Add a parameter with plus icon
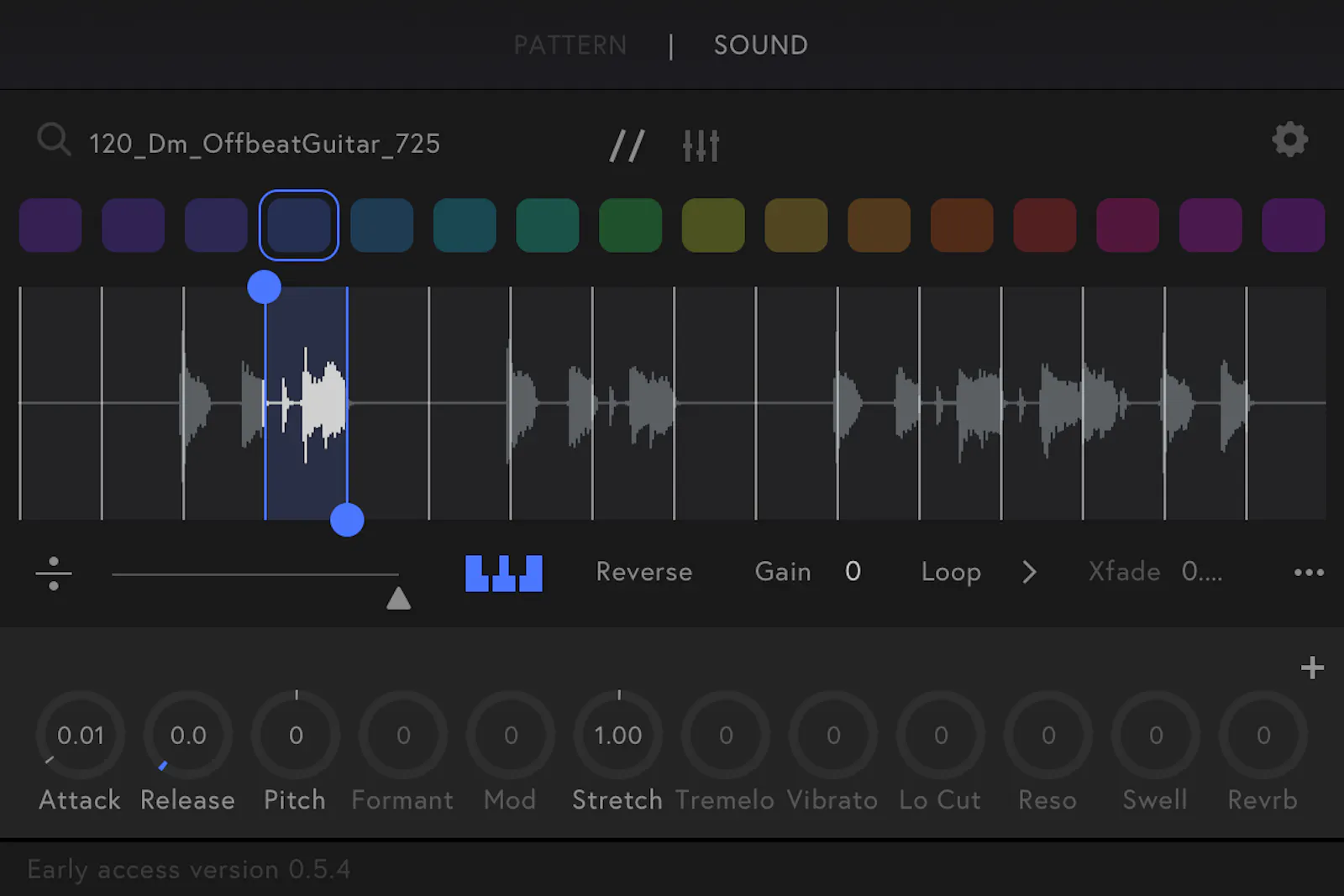1344x896 pixels. coord(1312,668)
